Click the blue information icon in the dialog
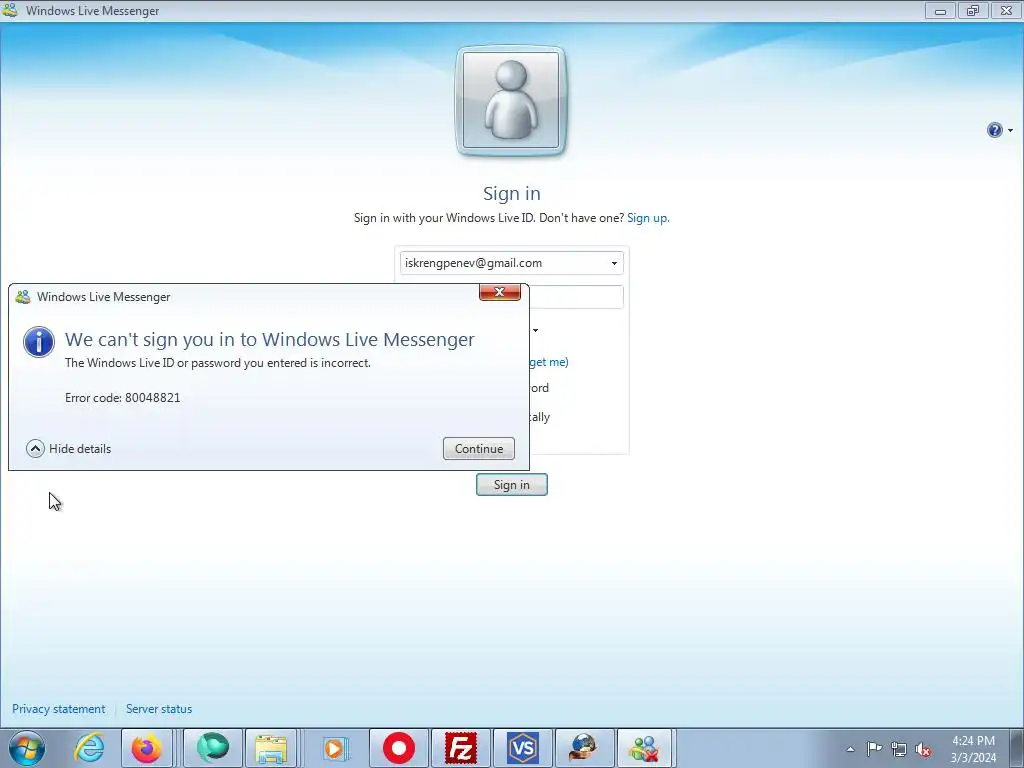Viewport: 1024px width, 768px height. [x=39, y=342]
